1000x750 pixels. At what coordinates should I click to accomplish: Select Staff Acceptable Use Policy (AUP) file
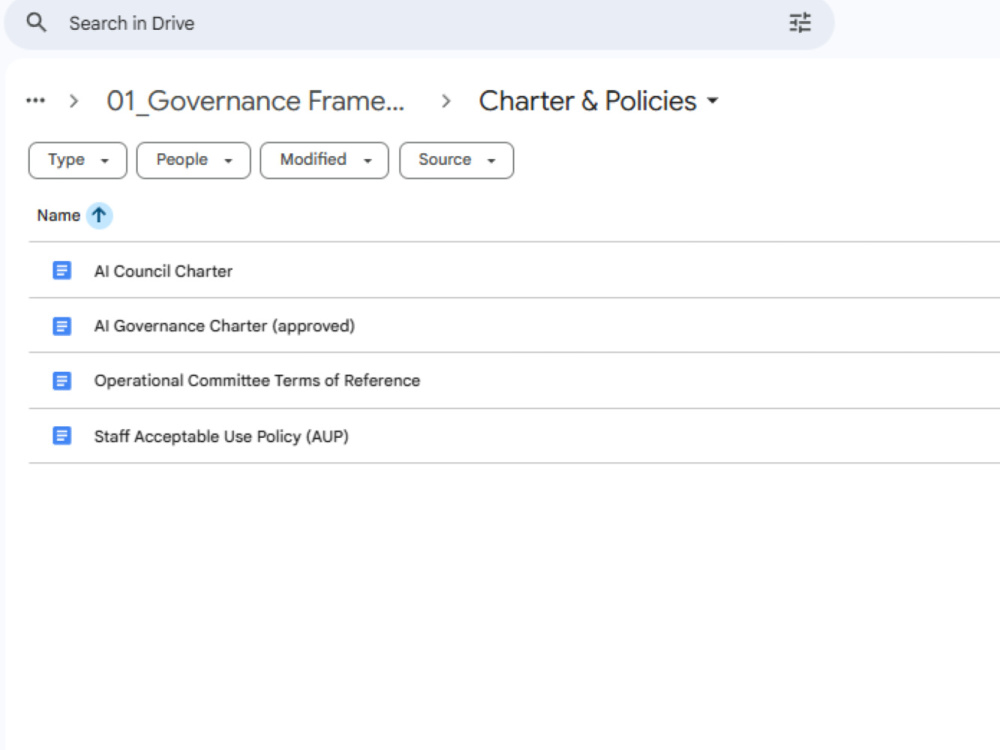(514, 436)
